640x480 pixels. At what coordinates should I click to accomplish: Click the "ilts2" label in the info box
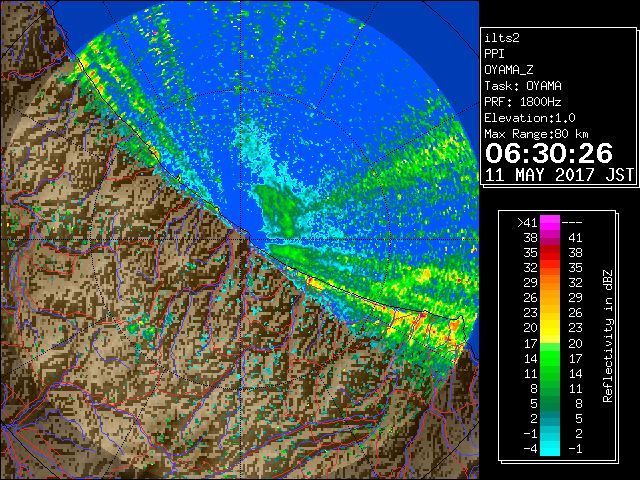click(x=502, y=38)
